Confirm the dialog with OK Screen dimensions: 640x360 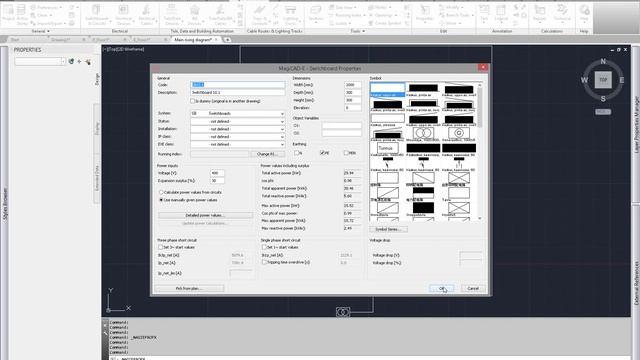coord(442,288)
